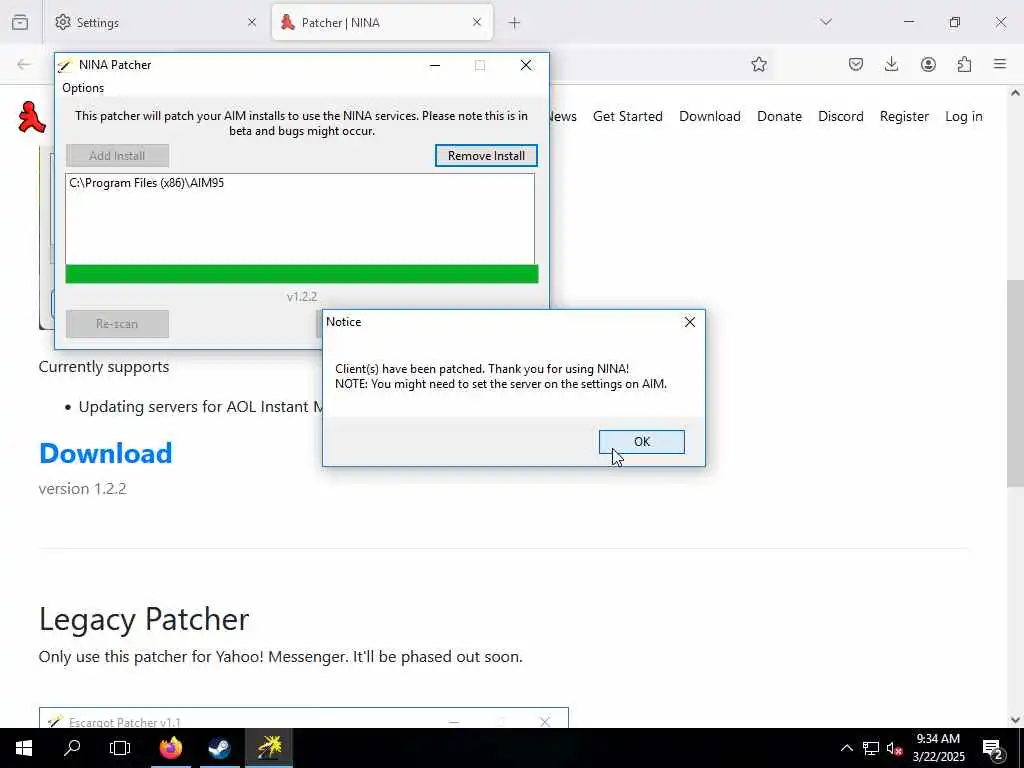Click the 'version 1.2.2' text

point(82,488)
